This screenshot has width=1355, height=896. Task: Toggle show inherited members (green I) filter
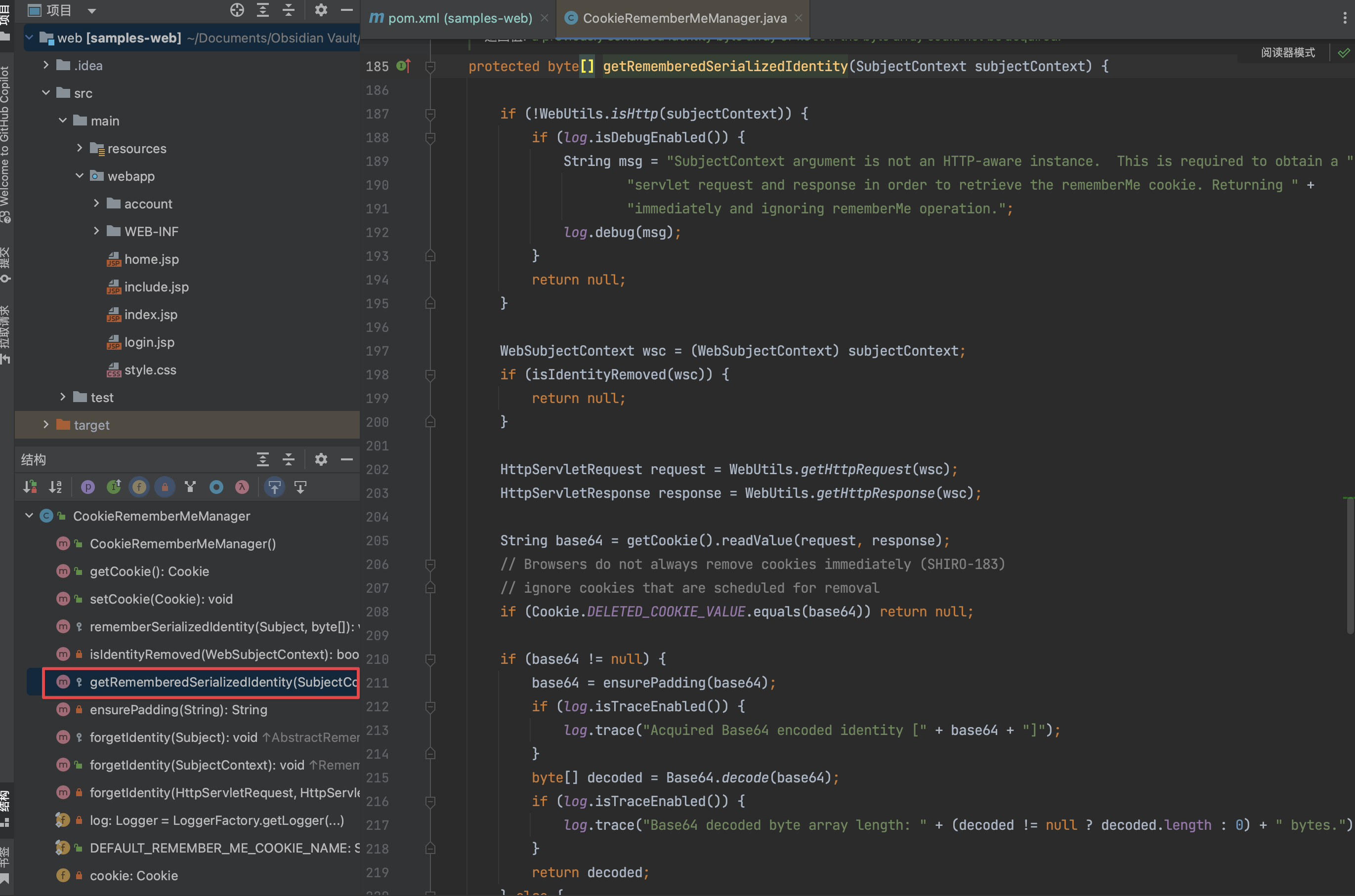[x=114, y=487]
